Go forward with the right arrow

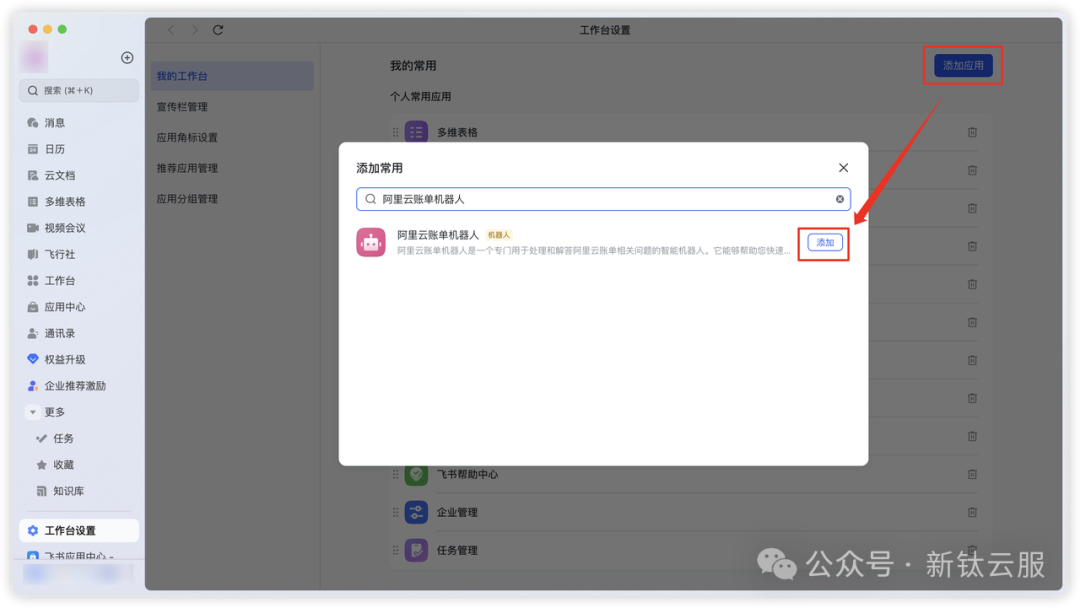[x=194, y=30]
